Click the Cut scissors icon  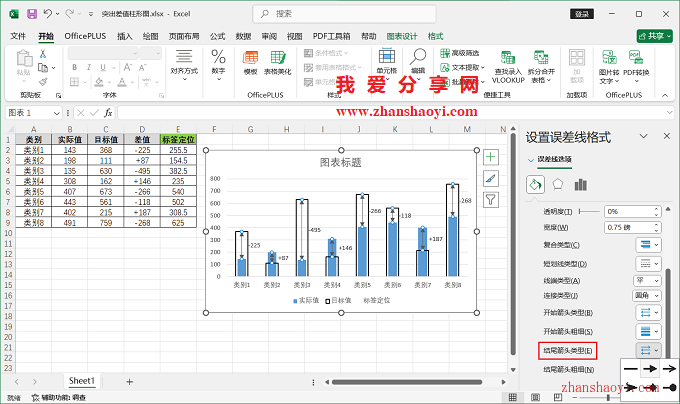coord(43,54)
